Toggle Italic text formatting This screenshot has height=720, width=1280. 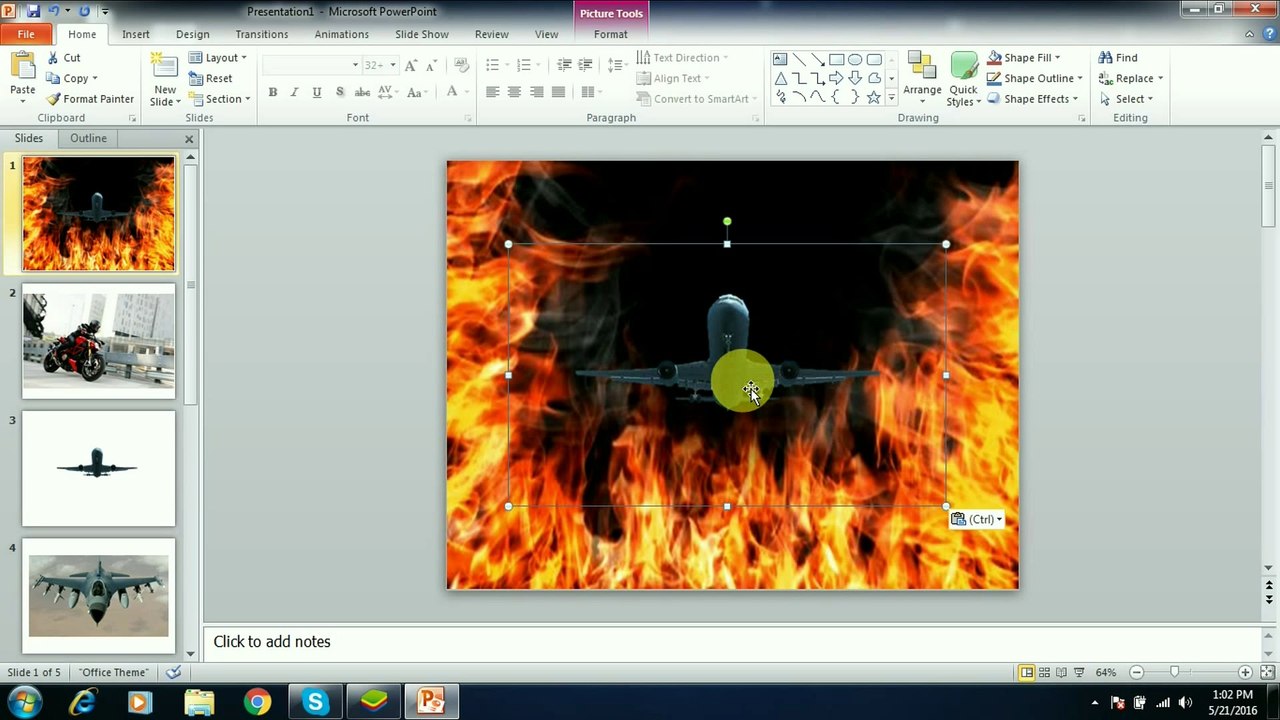(294, 92)
